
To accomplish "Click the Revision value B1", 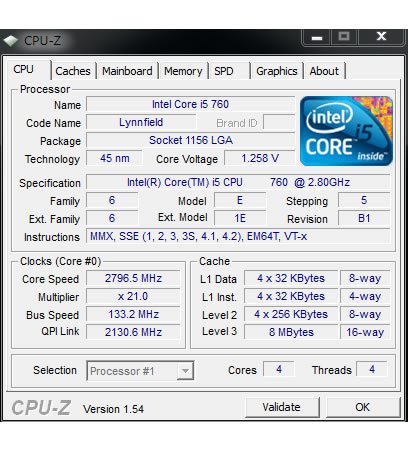I will coord(364,218).
